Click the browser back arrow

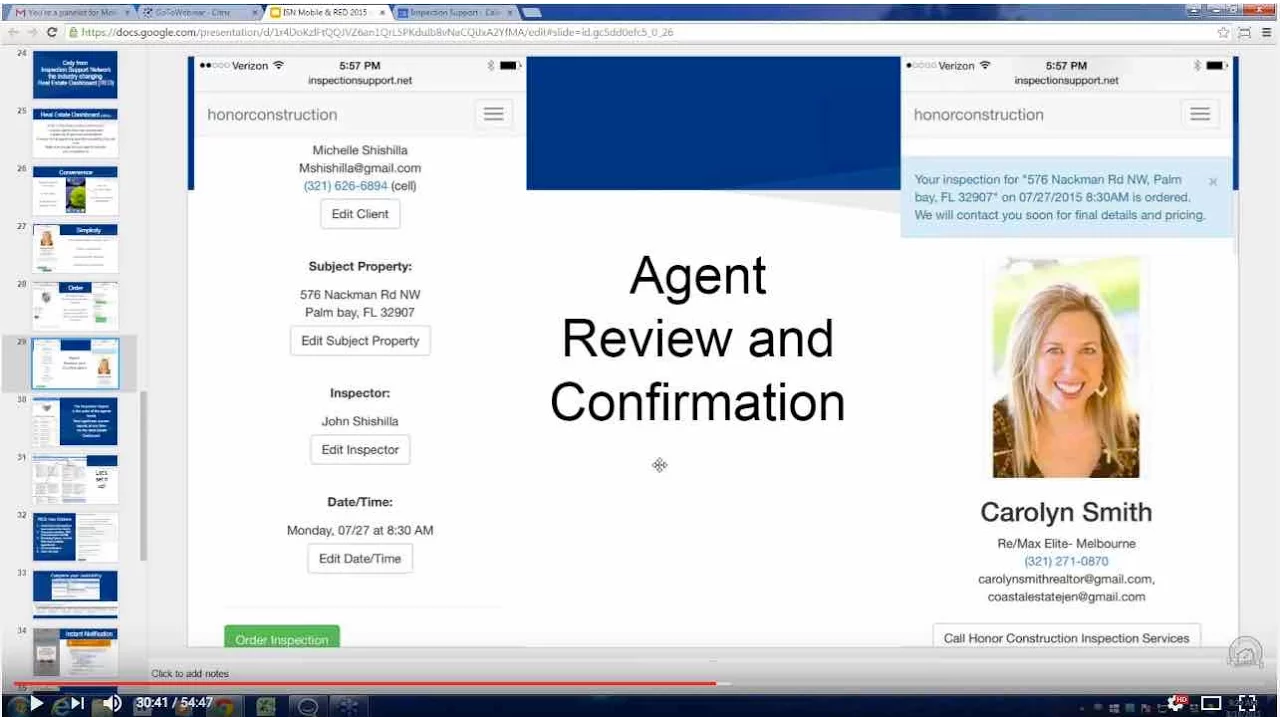coord(13,32)
